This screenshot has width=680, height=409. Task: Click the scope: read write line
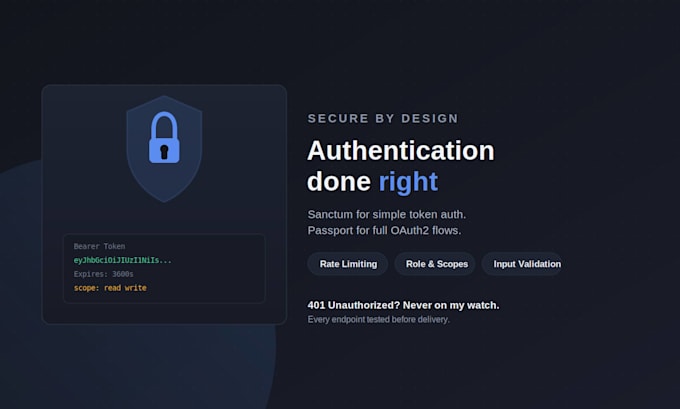(110, 288)
